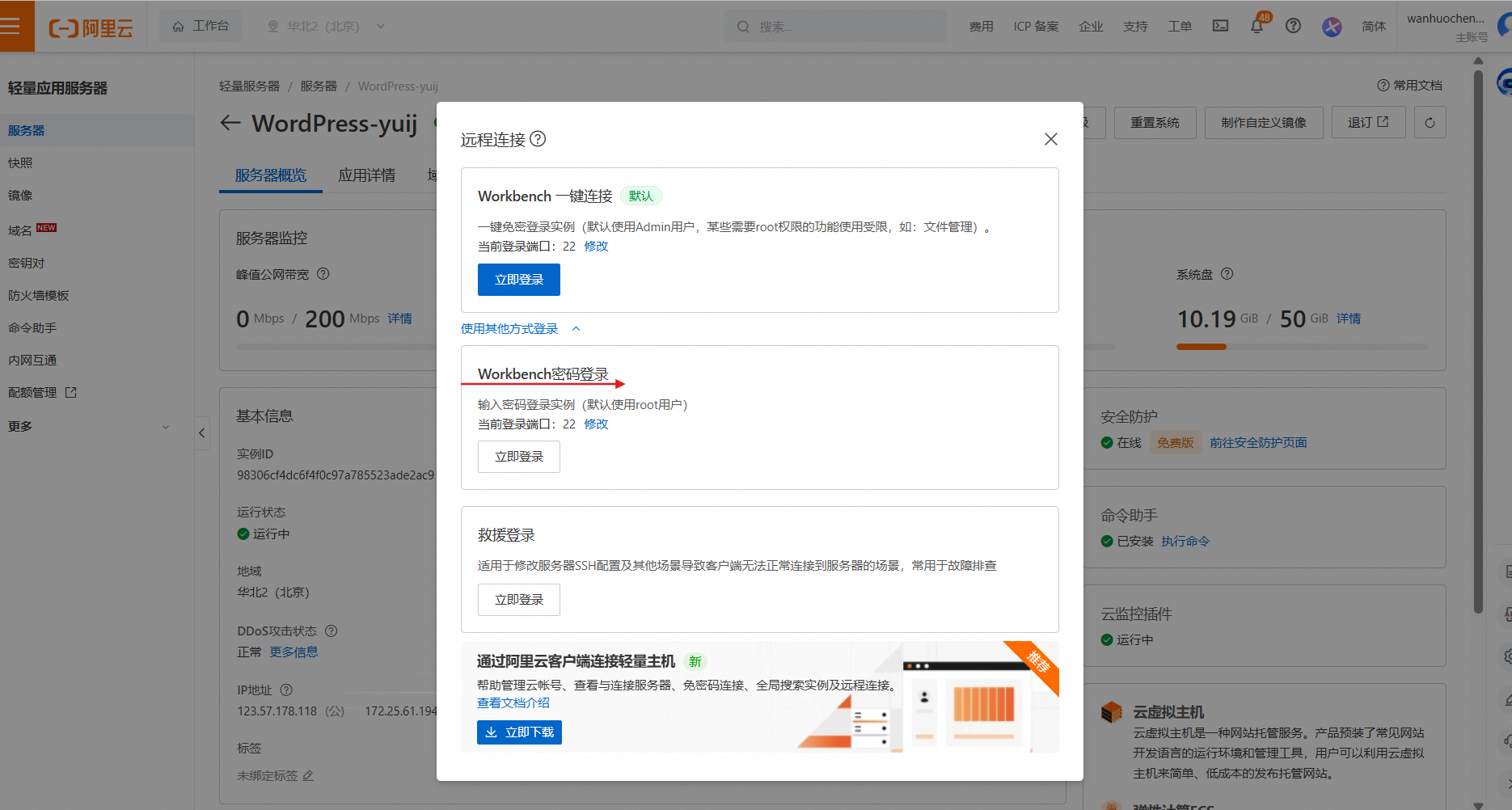Open the help question-mark icon in header
This screenshot has width=1512, height=810.
pos(1293,26)
